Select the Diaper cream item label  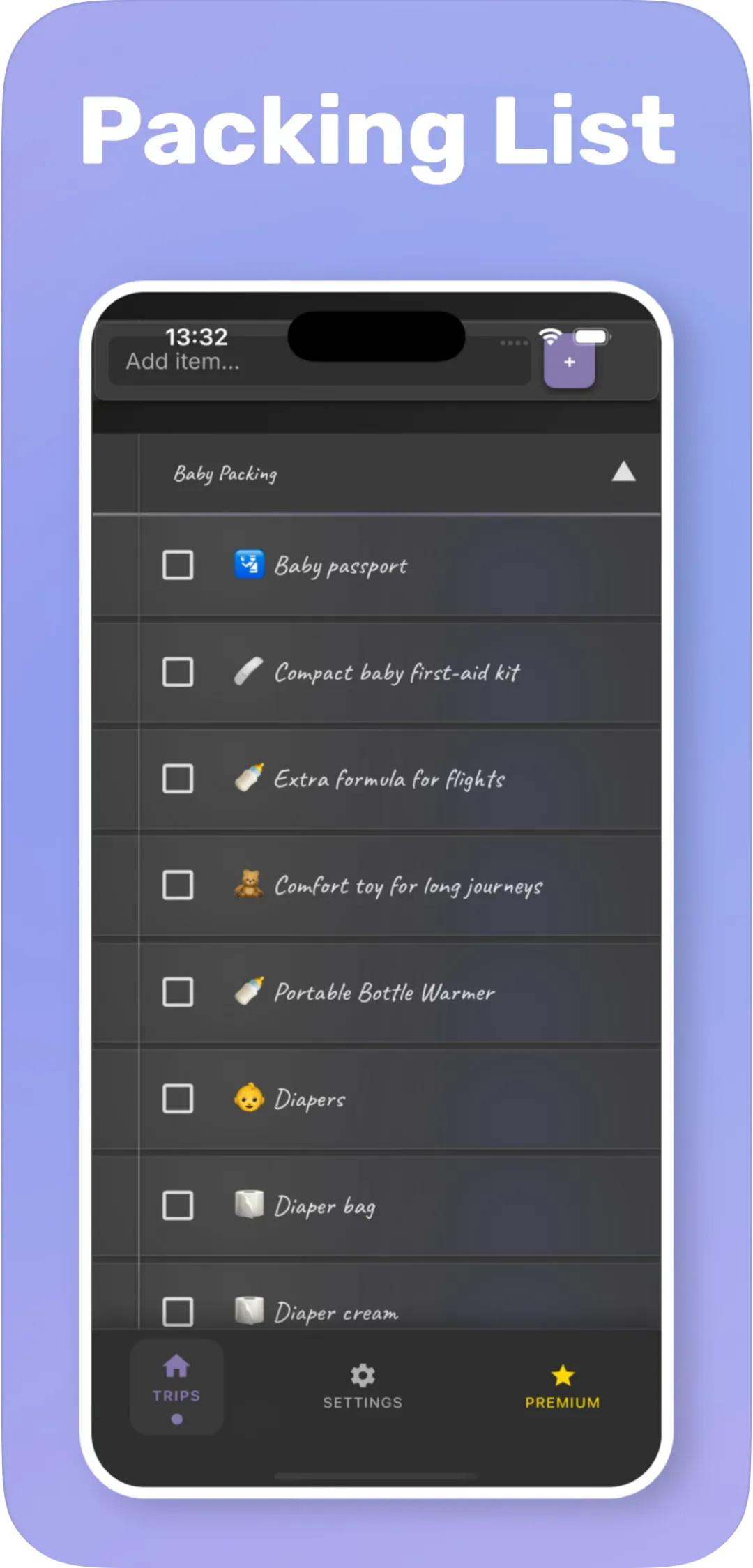336,1313
